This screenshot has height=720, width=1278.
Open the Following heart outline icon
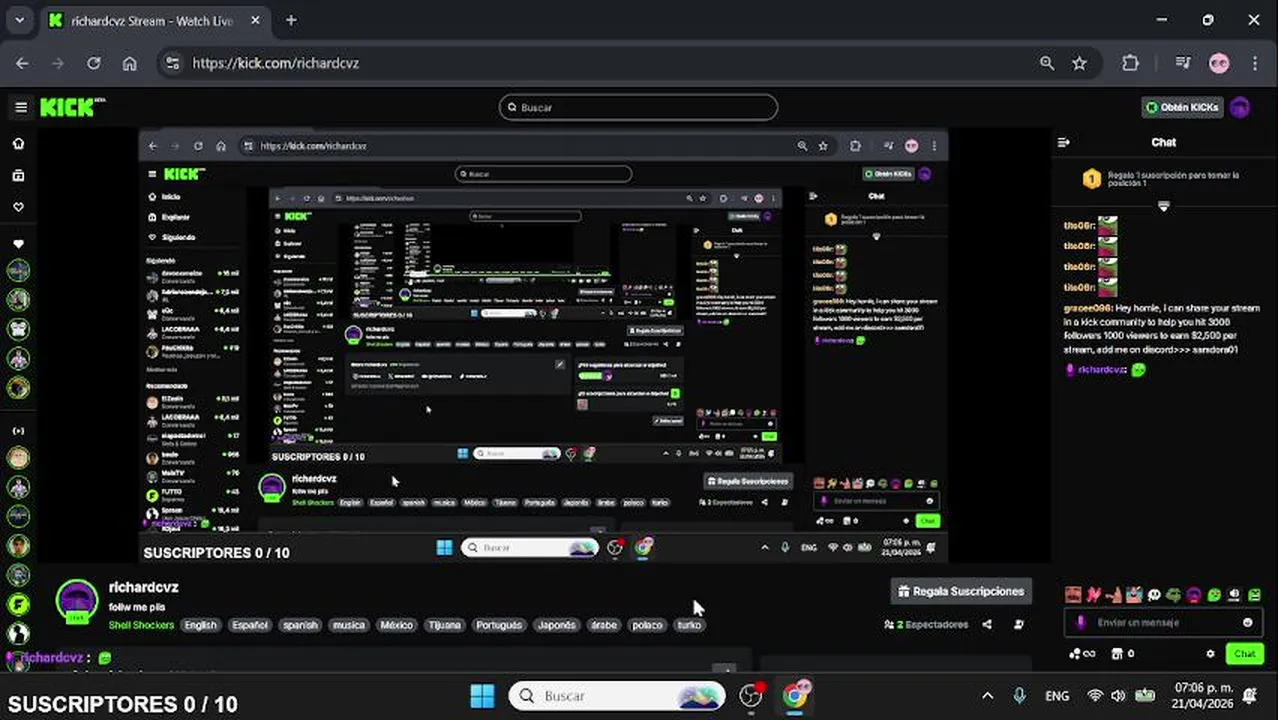click(18, 207)
